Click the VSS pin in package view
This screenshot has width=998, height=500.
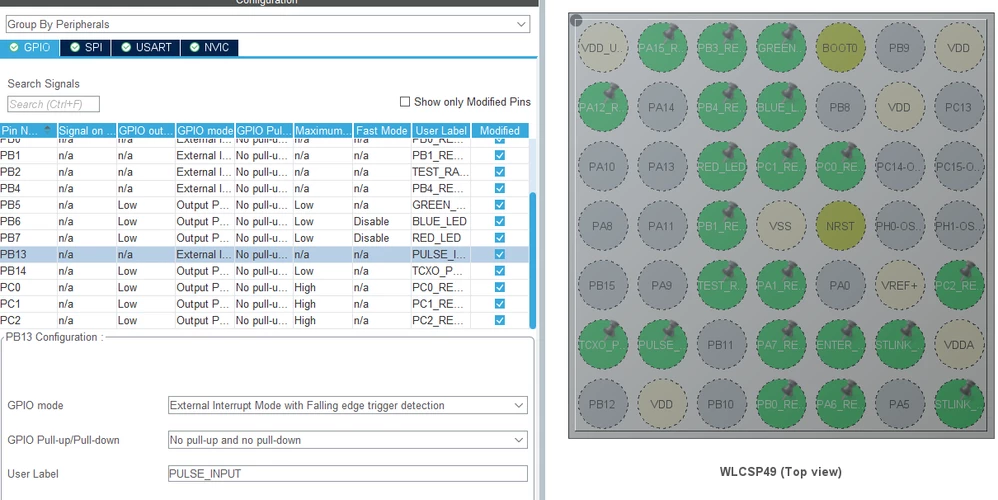[780, 226]
